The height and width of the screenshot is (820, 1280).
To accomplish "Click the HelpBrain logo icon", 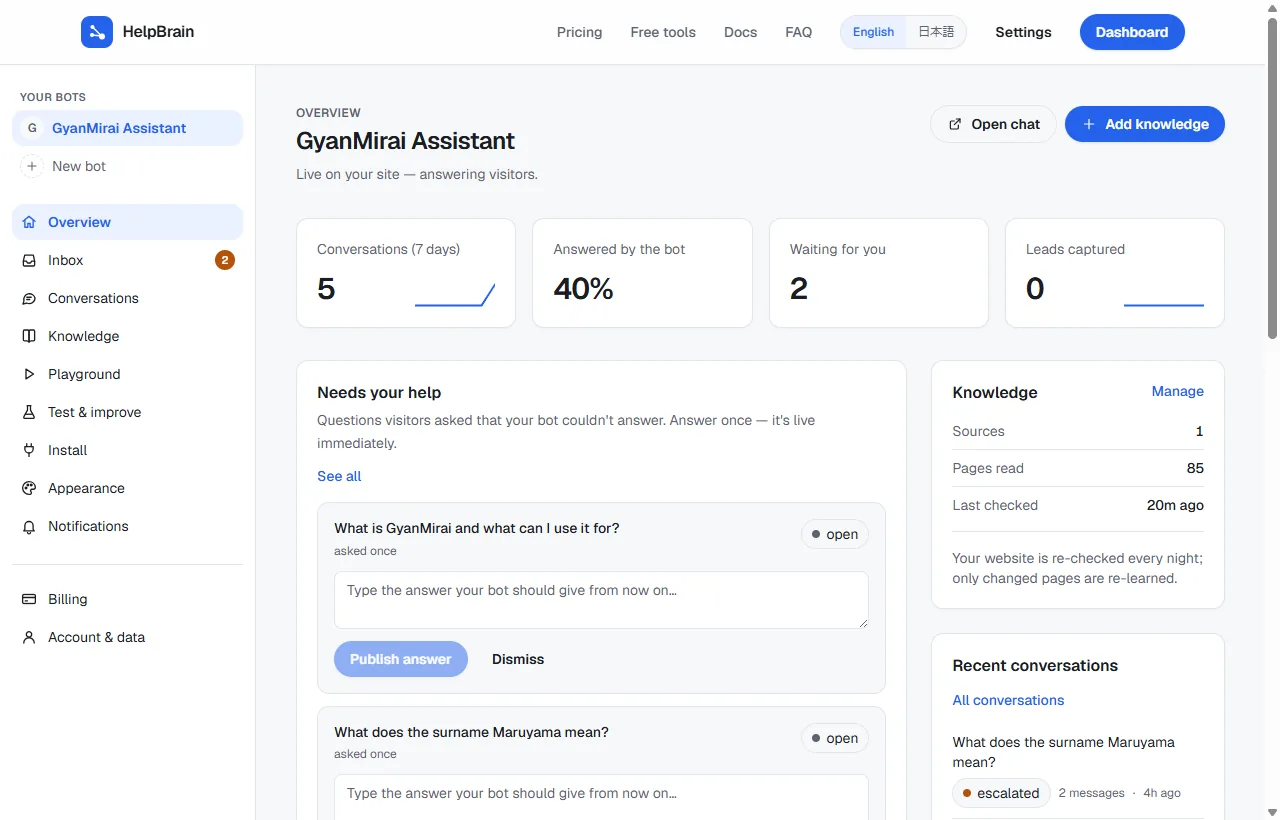I will pos(97,32).
